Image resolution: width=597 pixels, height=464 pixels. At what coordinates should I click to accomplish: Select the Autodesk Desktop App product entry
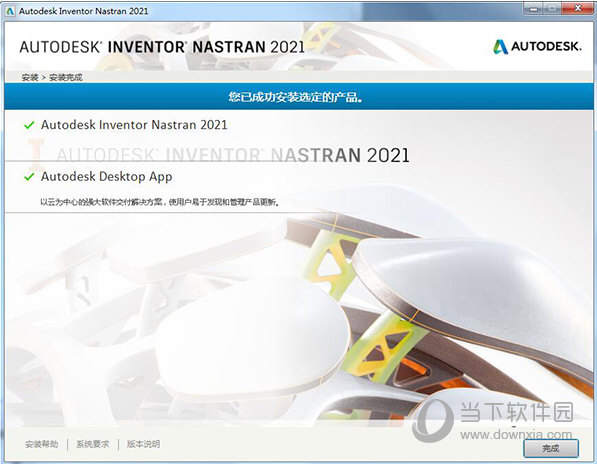click(x=107, y=177)
